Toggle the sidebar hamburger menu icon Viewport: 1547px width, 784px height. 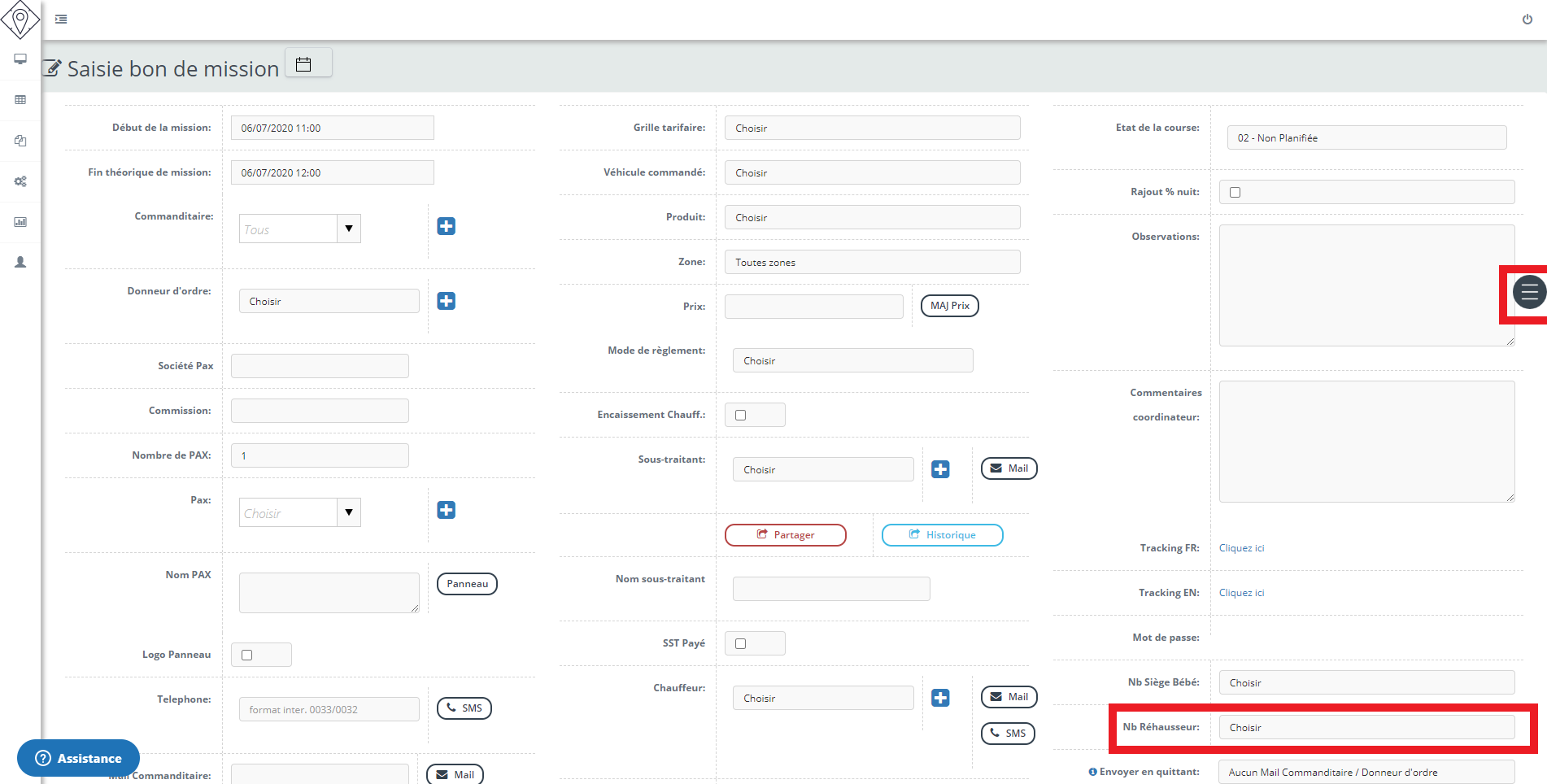(61, 20)
